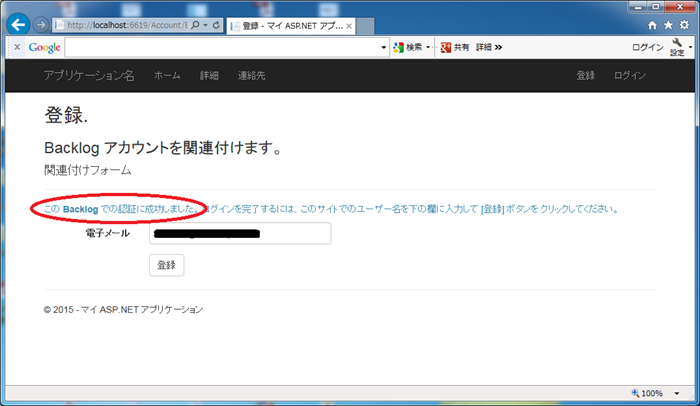Open the 連絡先 navigation item
This screenshot has height=406, width=700.
tap(251, 75)
